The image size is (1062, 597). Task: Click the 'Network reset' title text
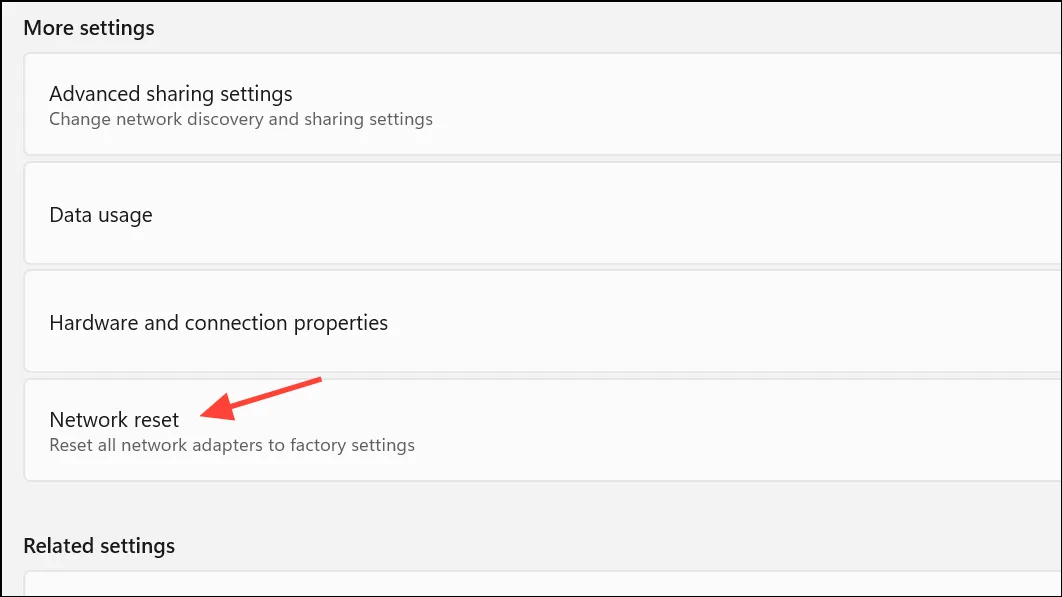tap(114, 419)
